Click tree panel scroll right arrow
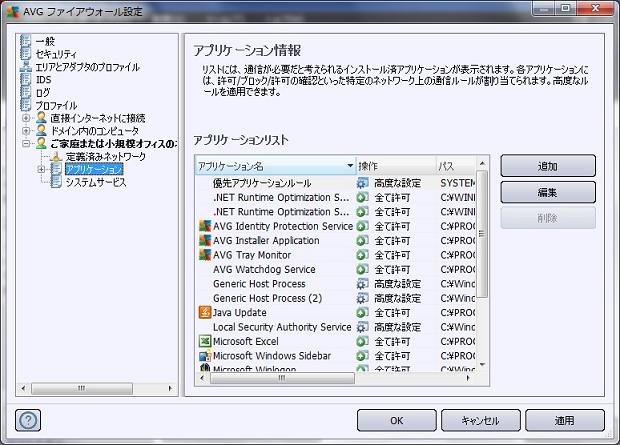The image size is (620, 445). [x=170, y=388]
